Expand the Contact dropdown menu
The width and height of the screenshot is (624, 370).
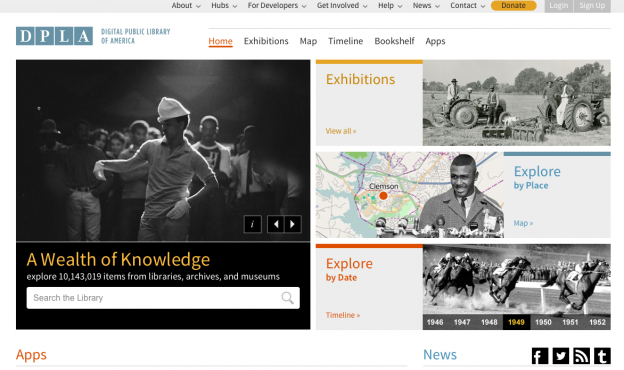[x=468, y=6]
